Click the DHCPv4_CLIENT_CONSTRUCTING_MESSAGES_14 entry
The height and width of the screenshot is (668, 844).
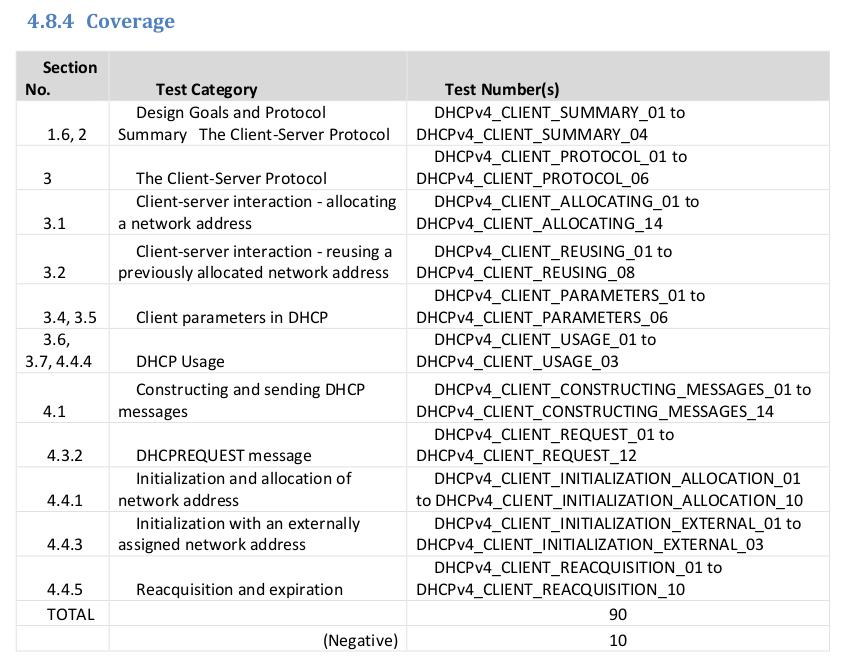595,411
